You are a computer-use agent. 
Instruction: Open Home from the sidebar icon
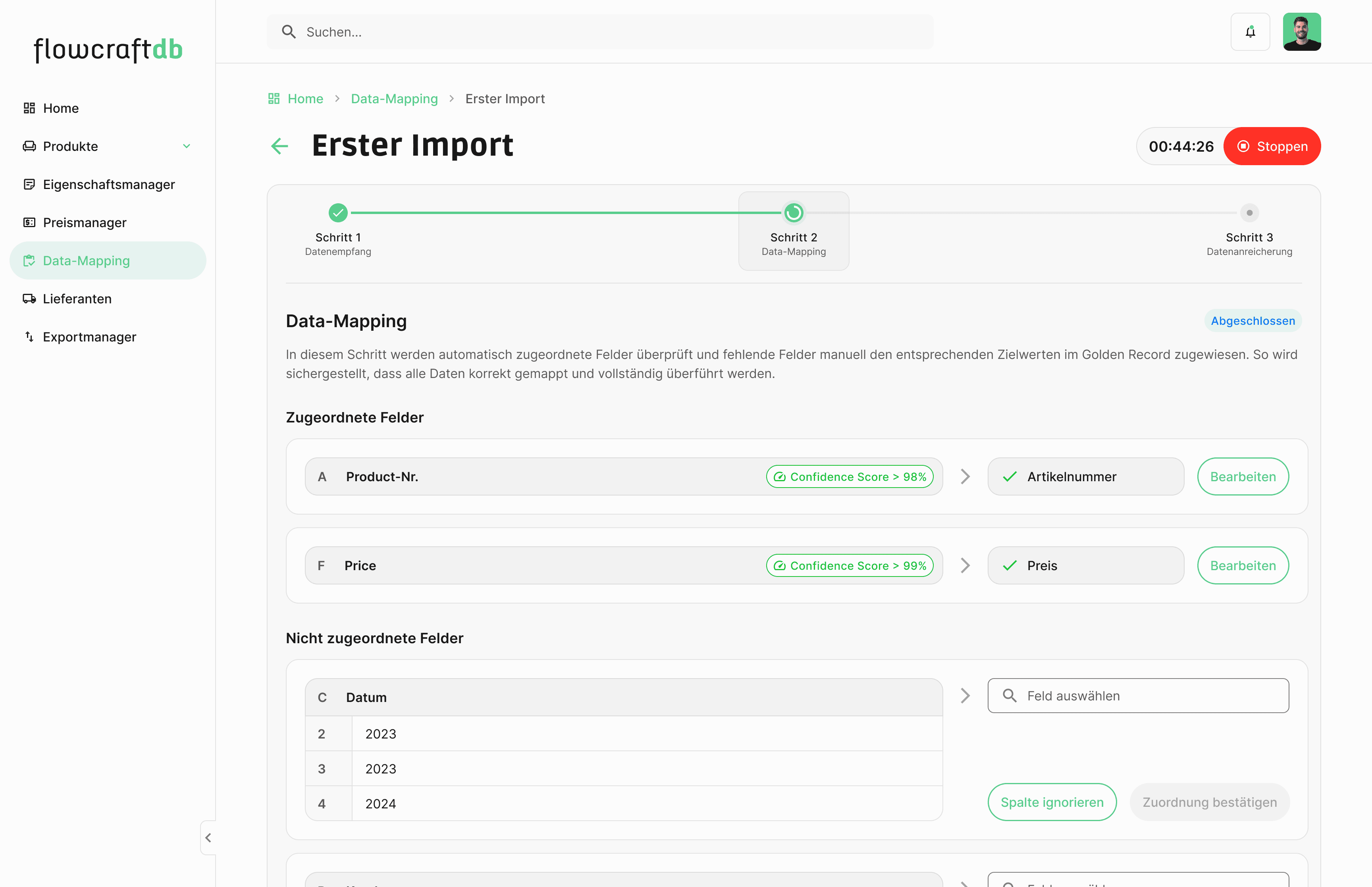(30, 108)
